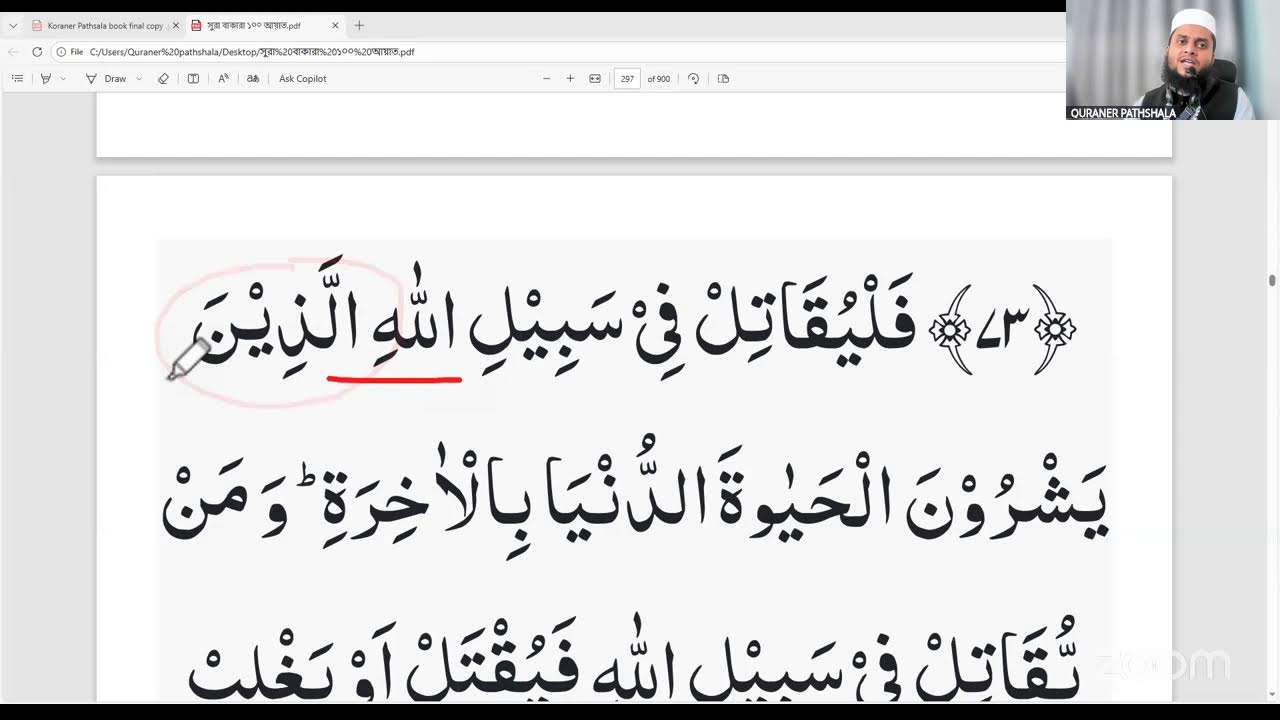Screen dimensions: 1280x720
Task: Click the vertical scrollbar thumb
Action: click(1272, 281)
